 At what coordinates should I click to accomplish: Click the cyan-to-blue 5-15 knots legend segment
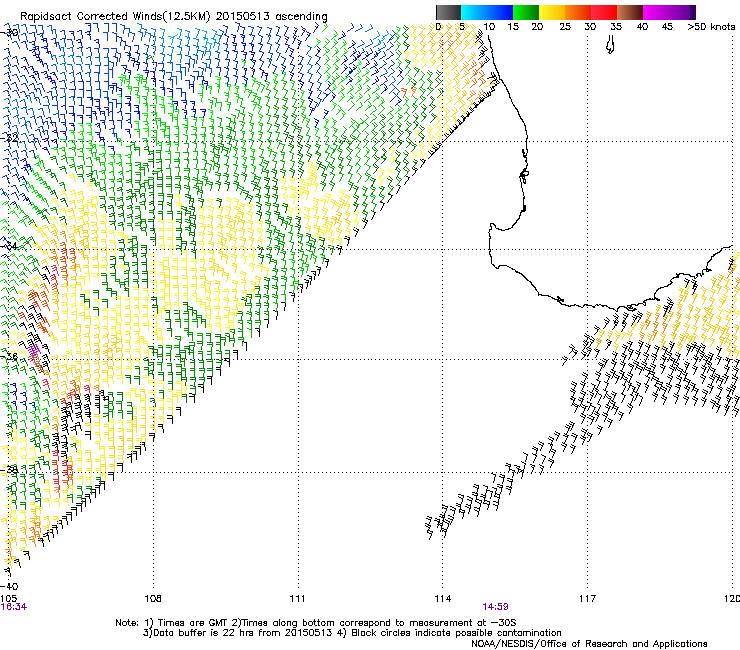[x=487, y=12]
